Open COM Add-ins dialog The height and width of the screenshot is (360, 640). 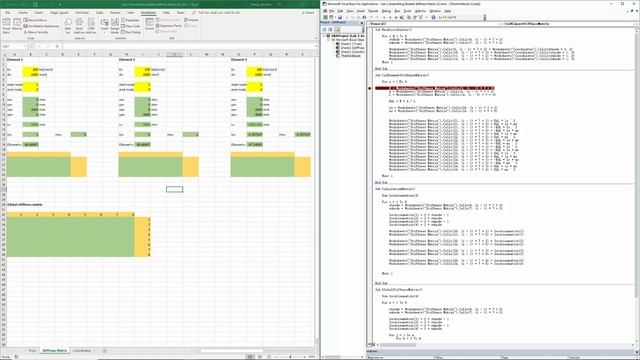point(91,25)
